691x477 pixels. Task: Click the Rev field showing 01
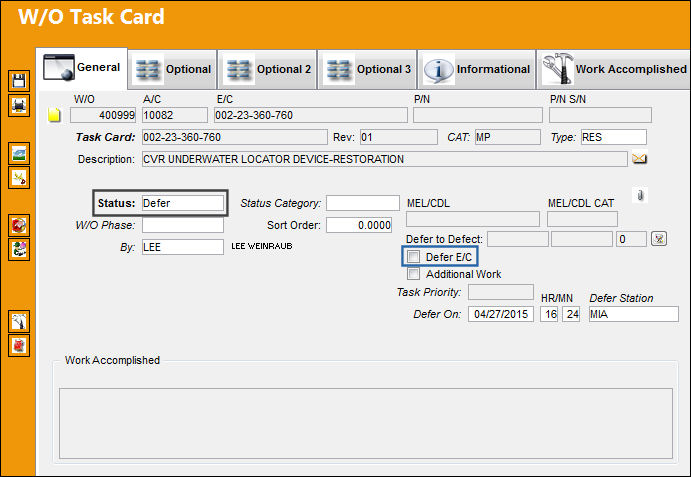399,137
